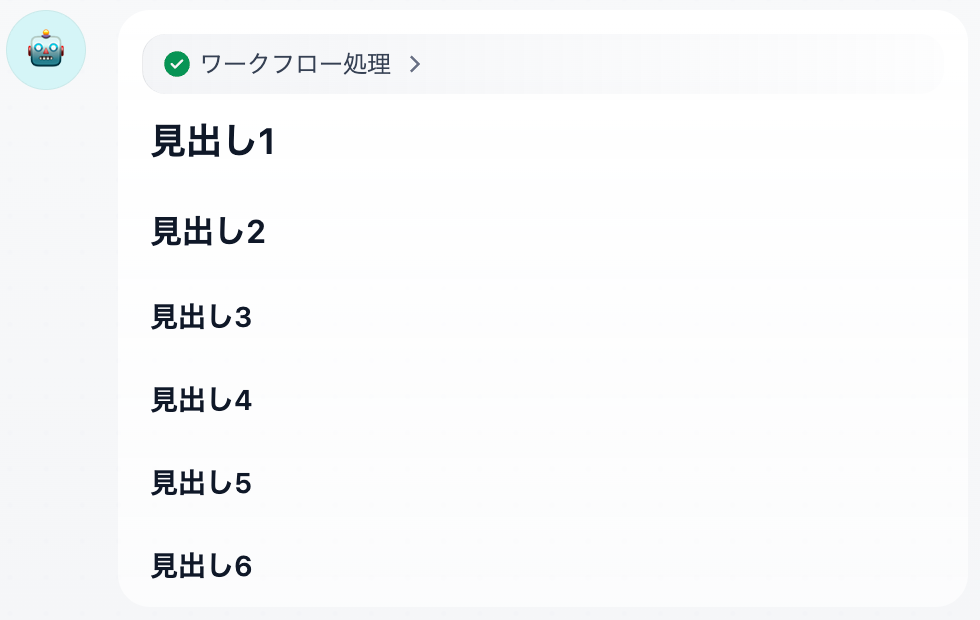Click the digit 1 in the largest heading
980x620 pixels.
click(266, 142)
